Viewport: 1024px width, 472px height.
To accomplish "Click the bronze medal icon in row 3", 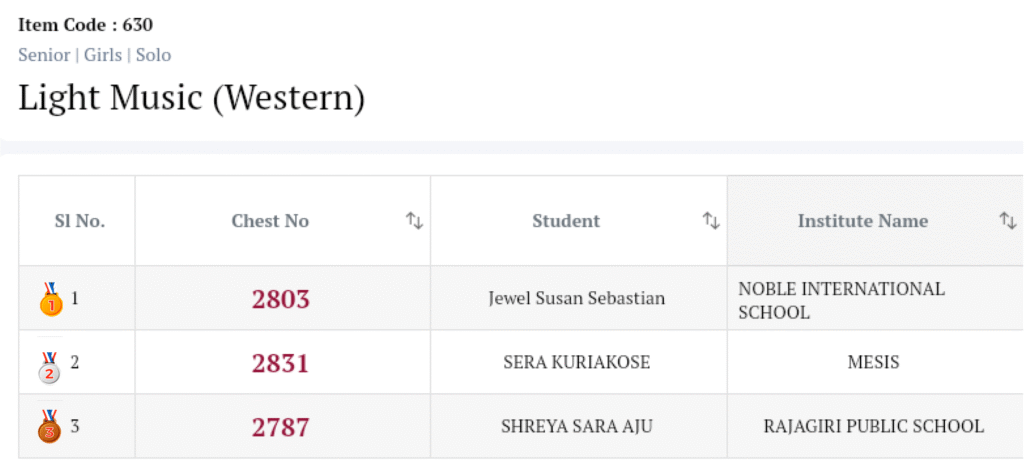I will 50,427.
